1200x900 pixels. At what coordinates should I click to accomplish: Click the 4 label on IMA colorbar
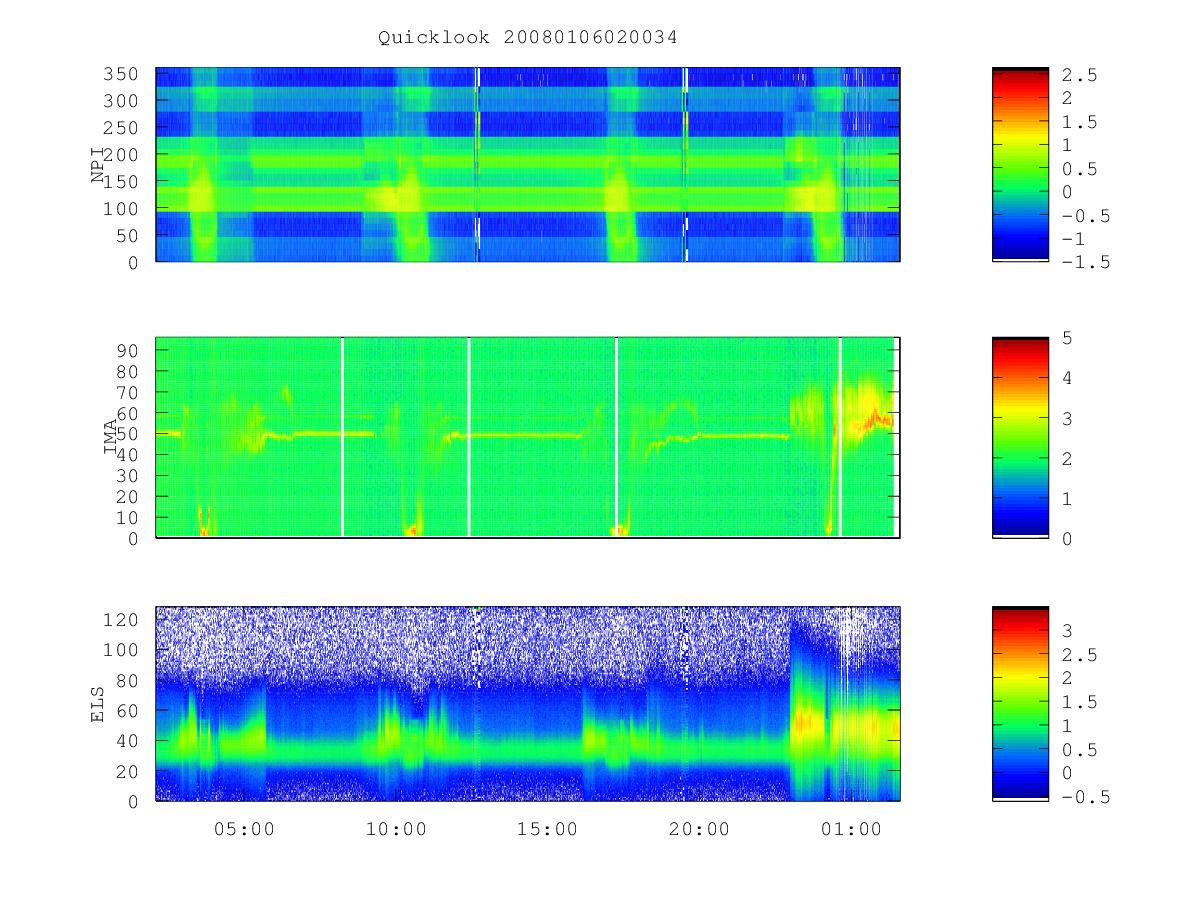click(1068, 378)
